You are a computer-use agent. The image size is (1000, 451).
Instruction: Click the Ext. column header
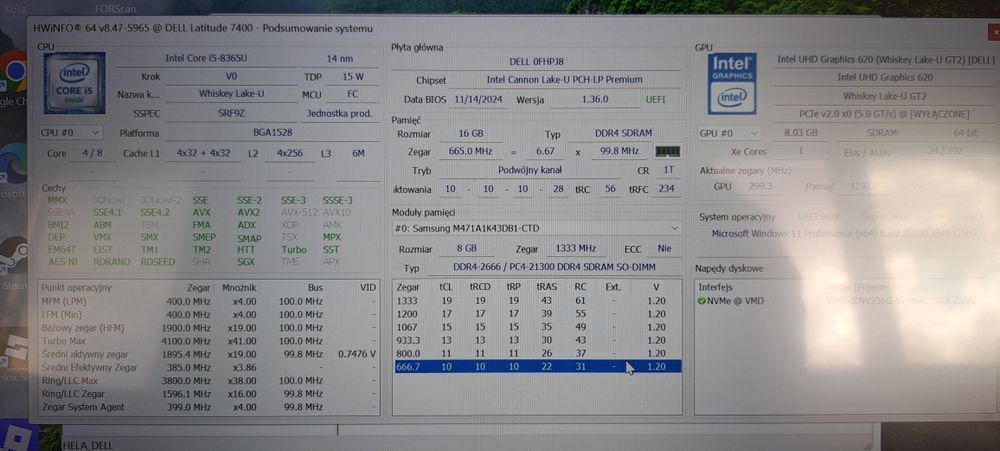pos(613,287)
